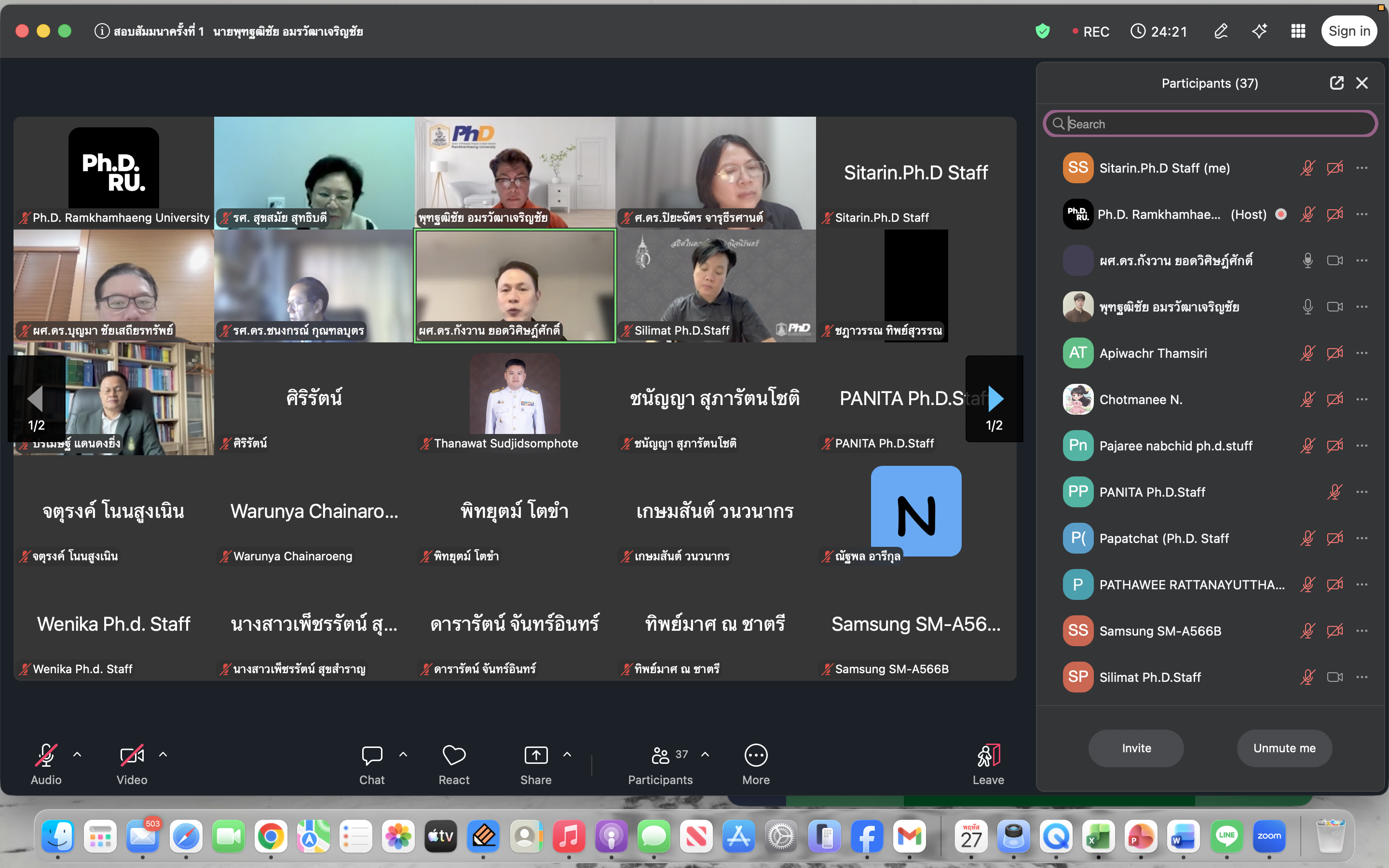Open Google Chrome from the Dock
Screen dimensions: 1389x868
(271, 837)
